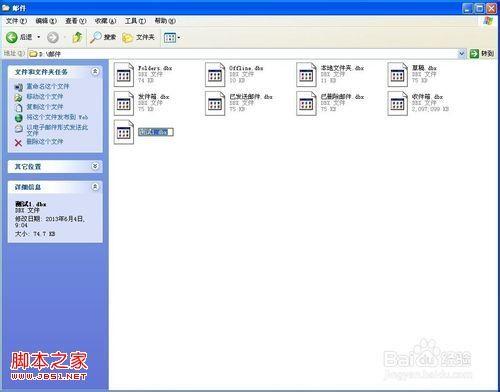Screen dimensions: 500x392
Task: Click the 其它位置 panel header text
Action: 28,166
